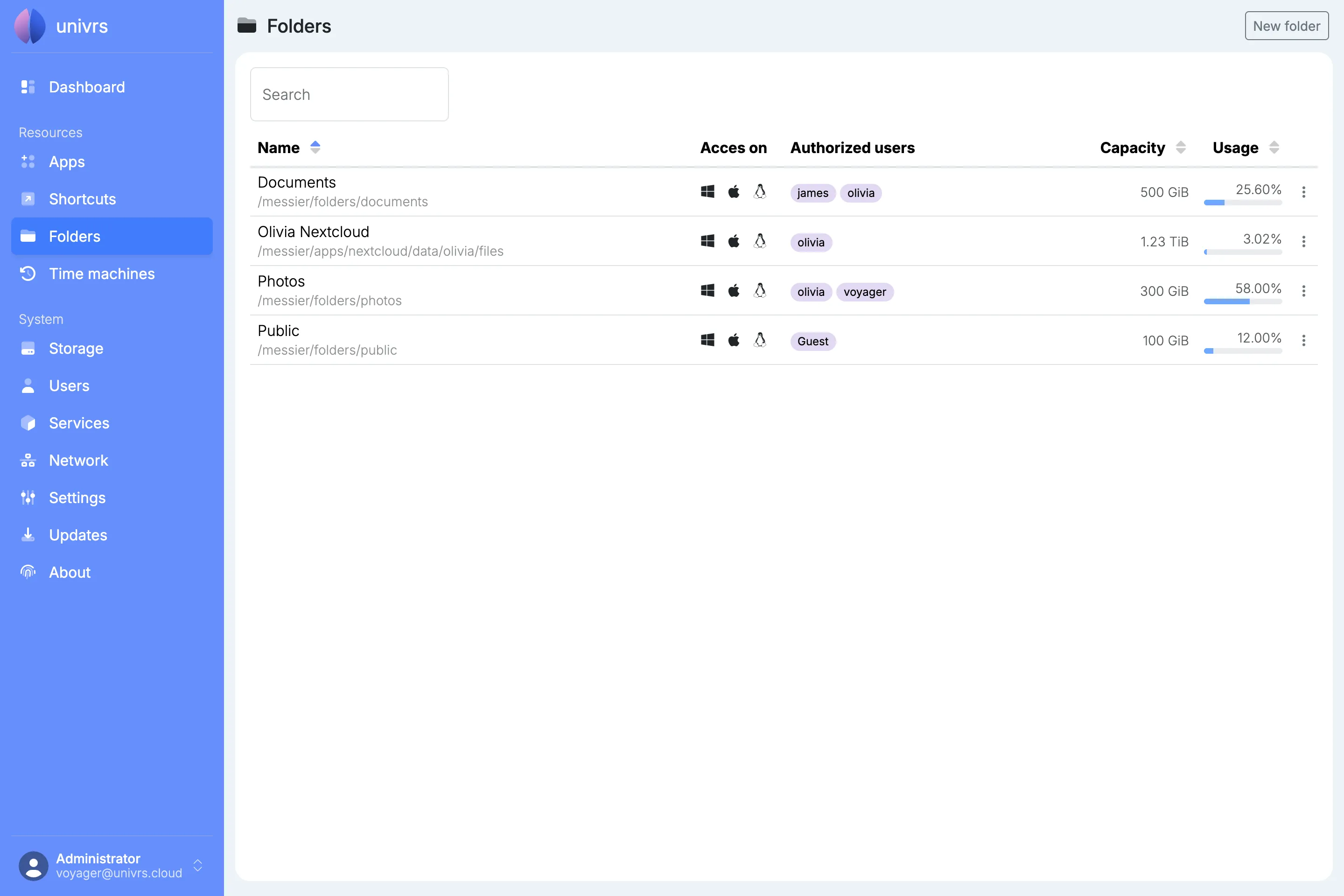Go to Apps in the sidebar
The height and width of the screenshot is (896, 1344).
(112, 162)
